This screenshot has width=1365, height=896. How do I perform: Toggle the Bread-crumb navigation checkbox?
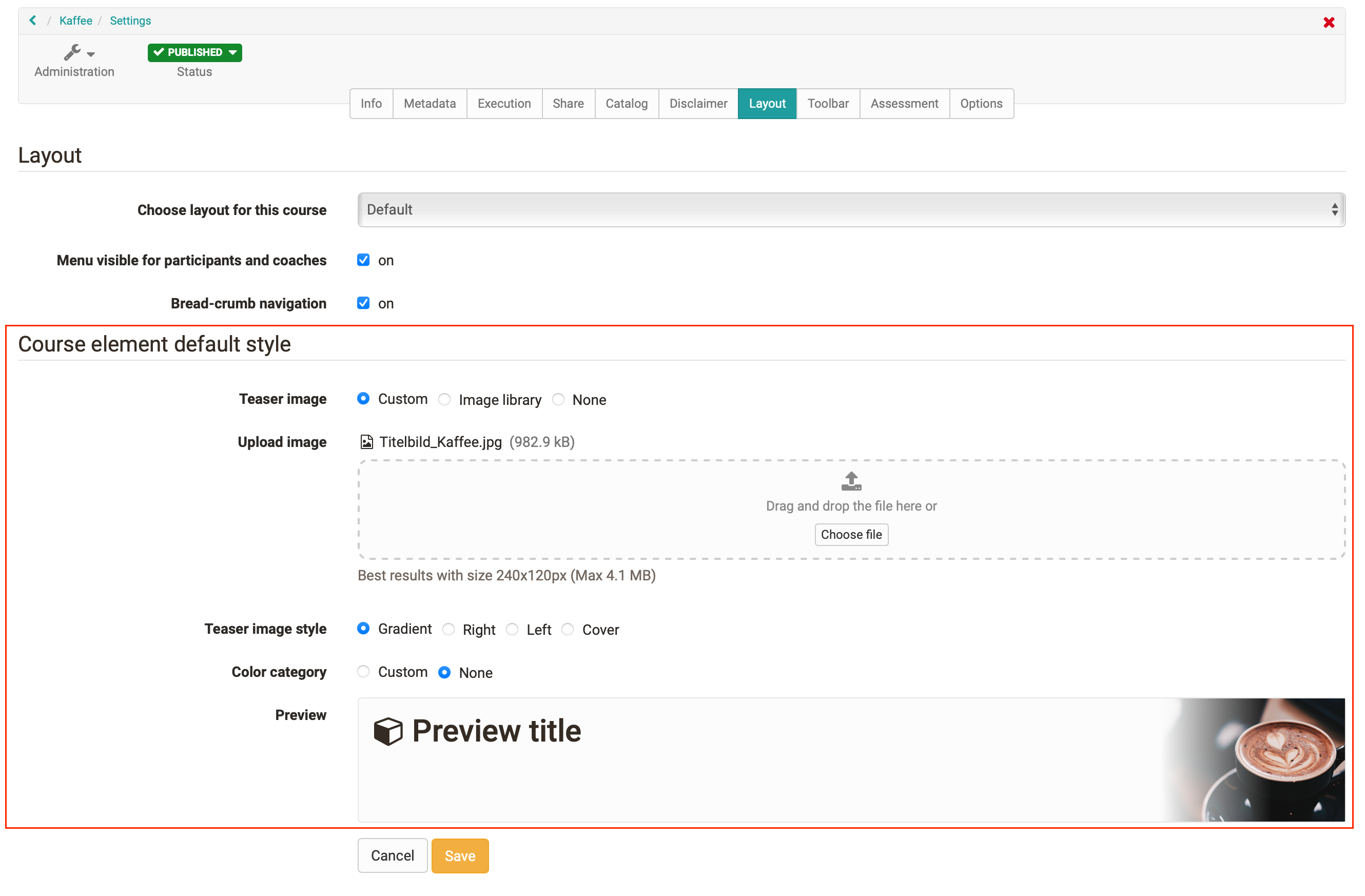click(x=363, y=303)
